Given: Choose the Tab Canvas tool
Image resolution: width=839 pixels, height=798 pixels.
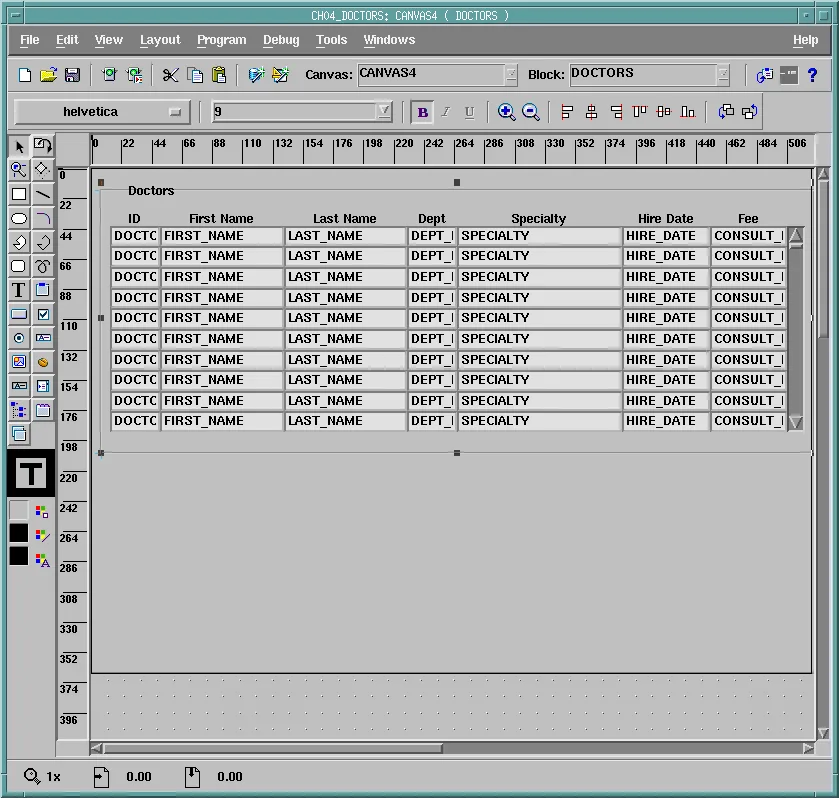Looking at the screenshot, I should coord(43,410).
